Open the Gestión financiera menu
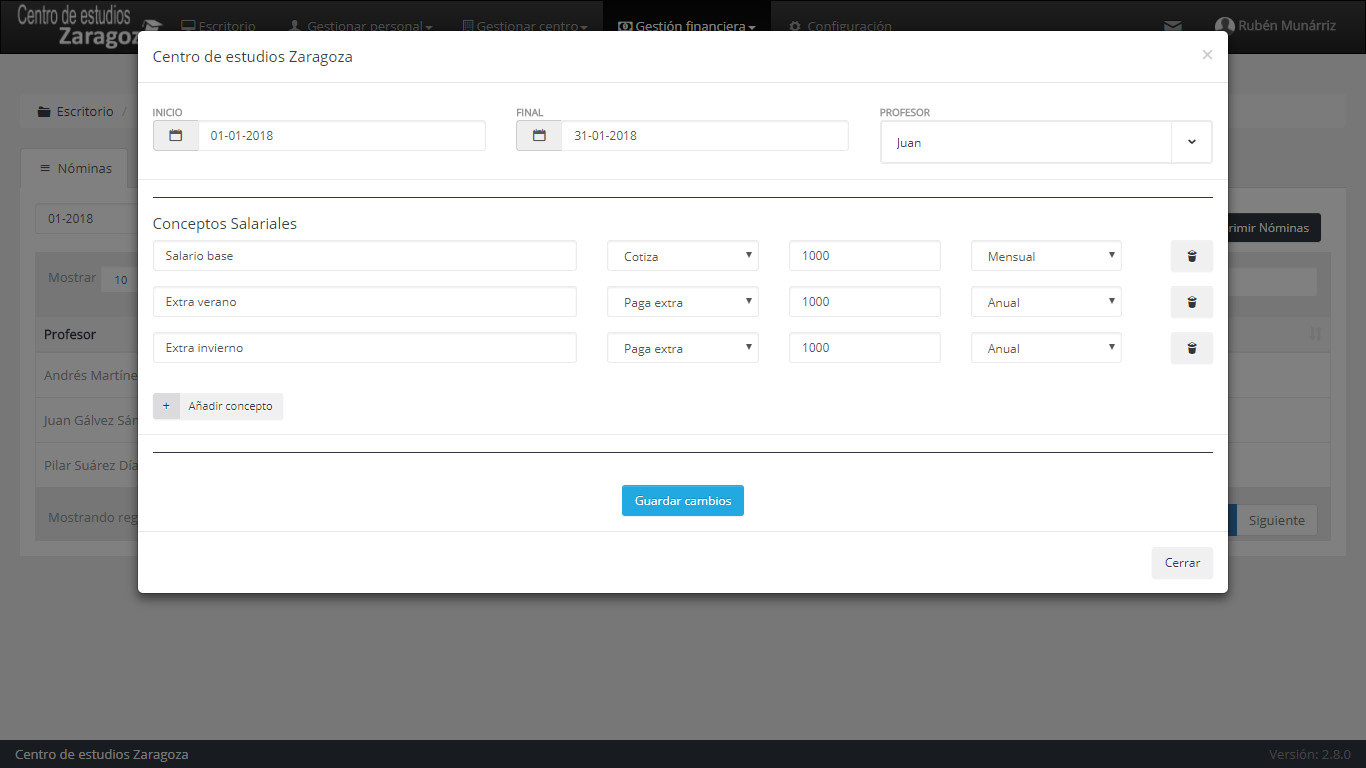1366x768 pixels. 687,26
